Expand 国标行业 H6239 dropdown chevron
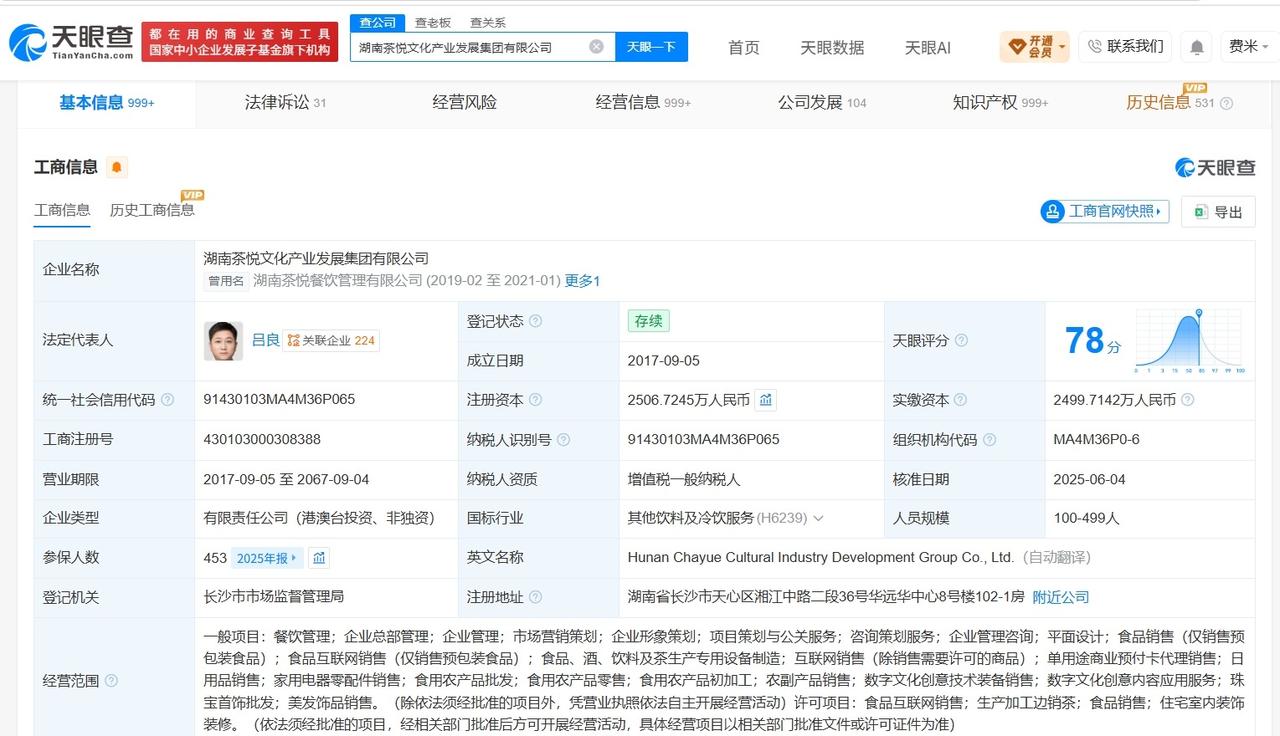1280x736 pixels. pyautogui.click(x=818, y=518)
